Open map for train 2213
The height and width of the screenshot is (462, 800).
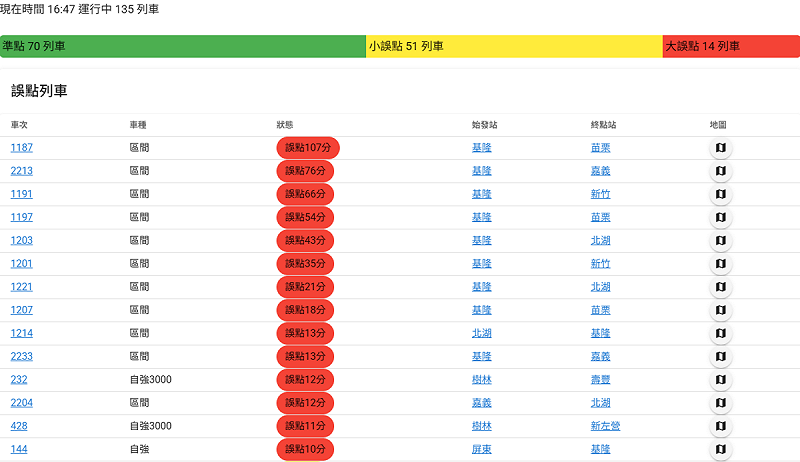720,171
